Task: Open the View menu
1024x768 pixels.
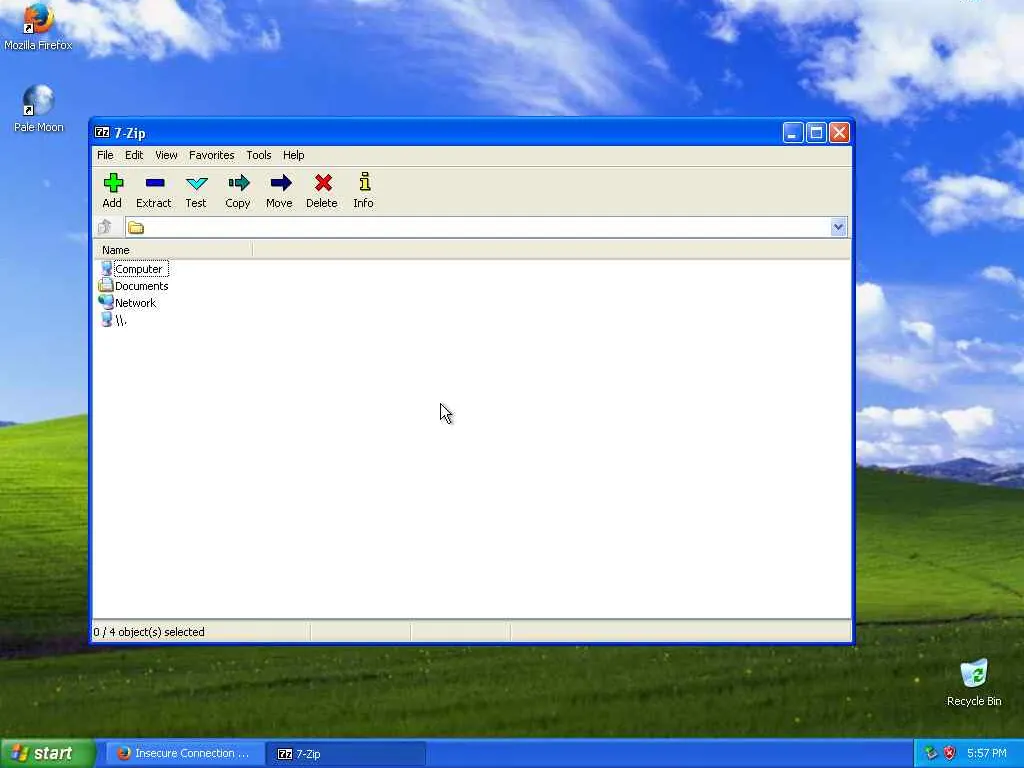Action: coord(166,155)
